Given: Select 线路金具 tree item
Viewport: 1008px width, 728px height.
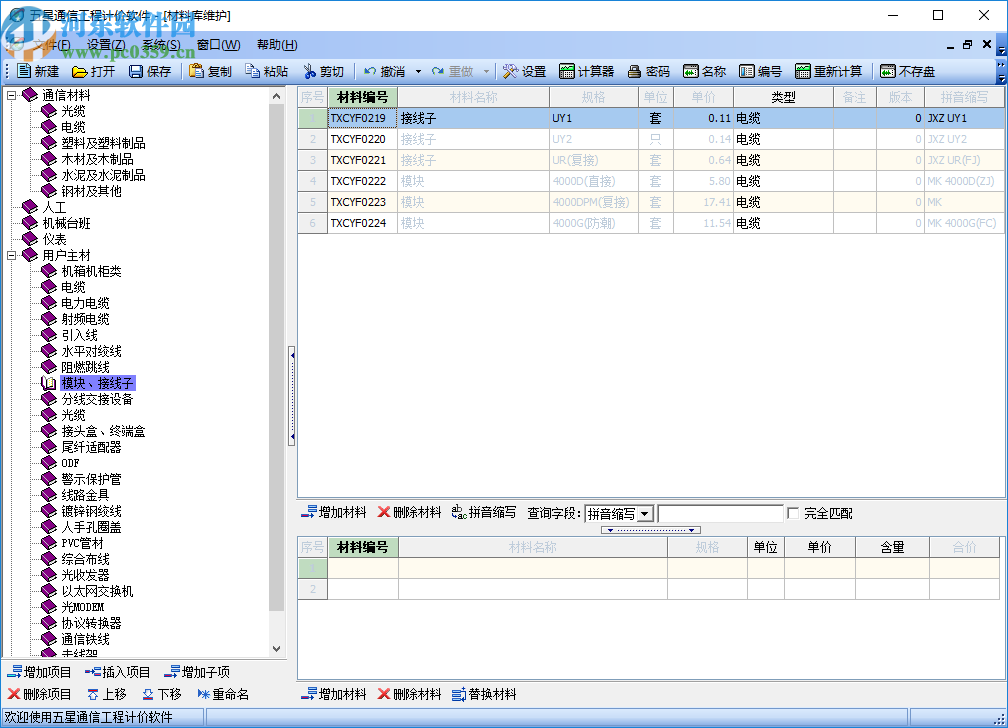Looking at the screenshot, I should [85, 495].
